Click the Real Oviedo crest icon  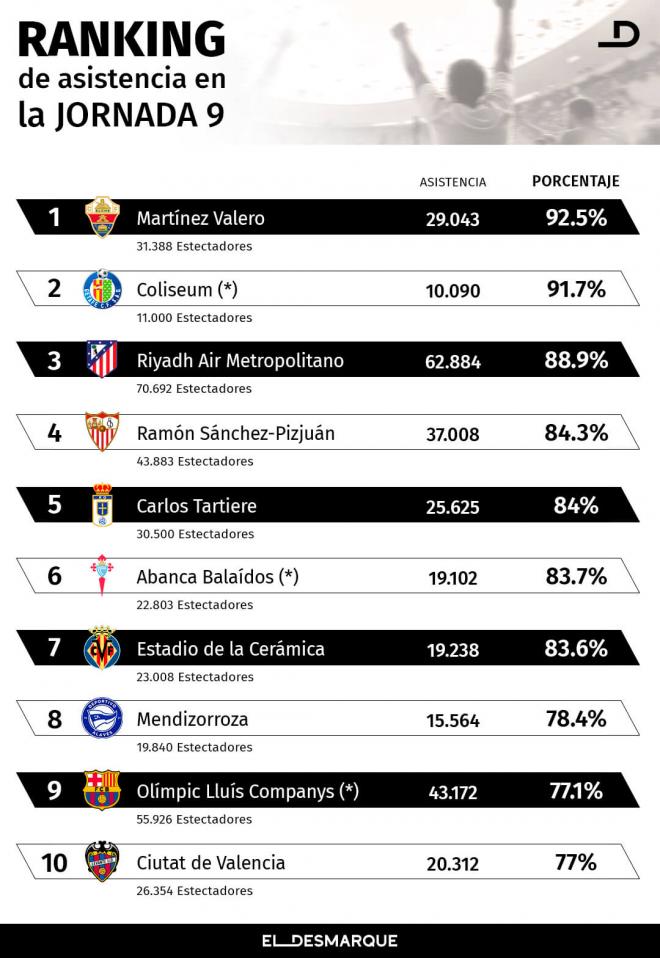coord(101,504)
